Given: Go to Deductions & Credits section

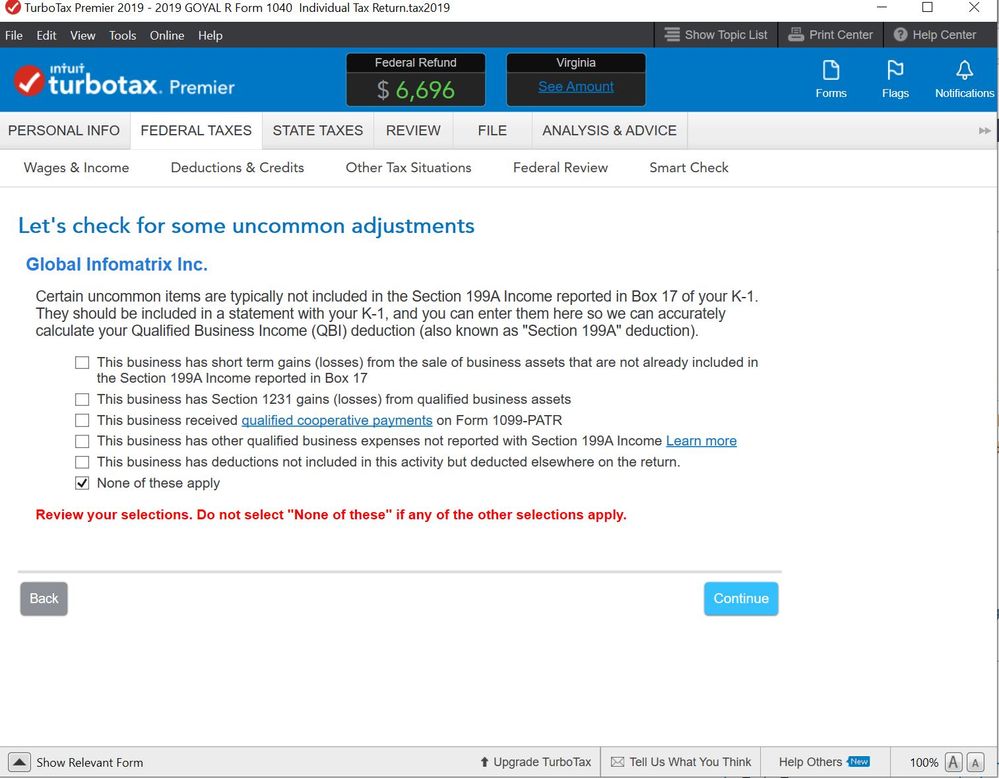Looking at the screenshot, I should 237,168.
